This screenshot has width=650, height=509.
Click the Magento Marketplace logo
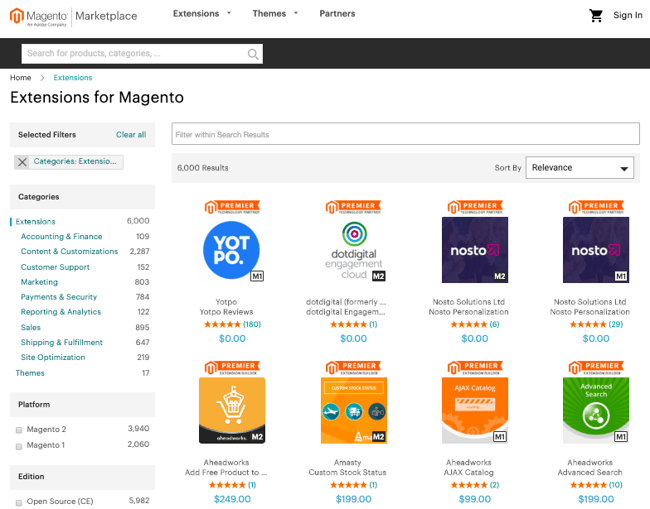point(74,15)
